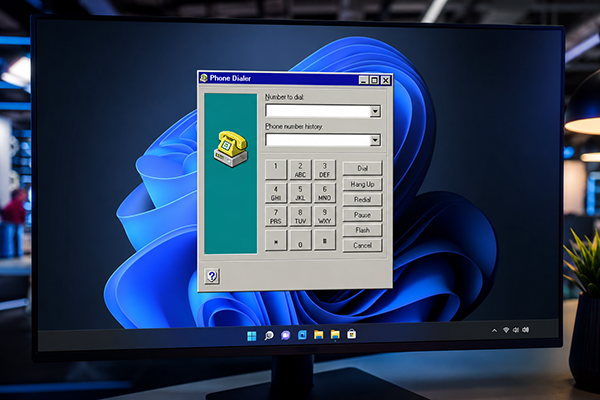Click the Flash button

pos(362,230)
